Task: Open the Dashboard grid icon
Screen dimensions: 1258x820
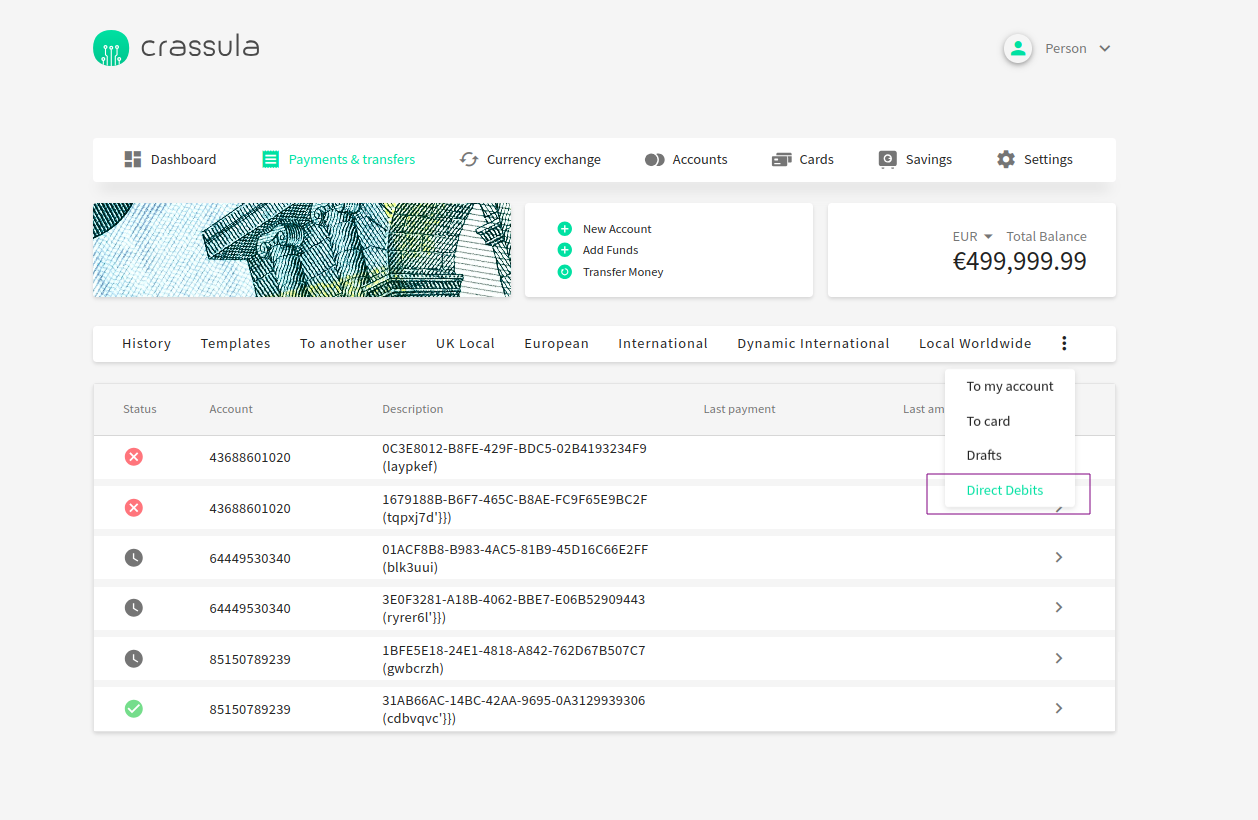Action: (133, 160)
